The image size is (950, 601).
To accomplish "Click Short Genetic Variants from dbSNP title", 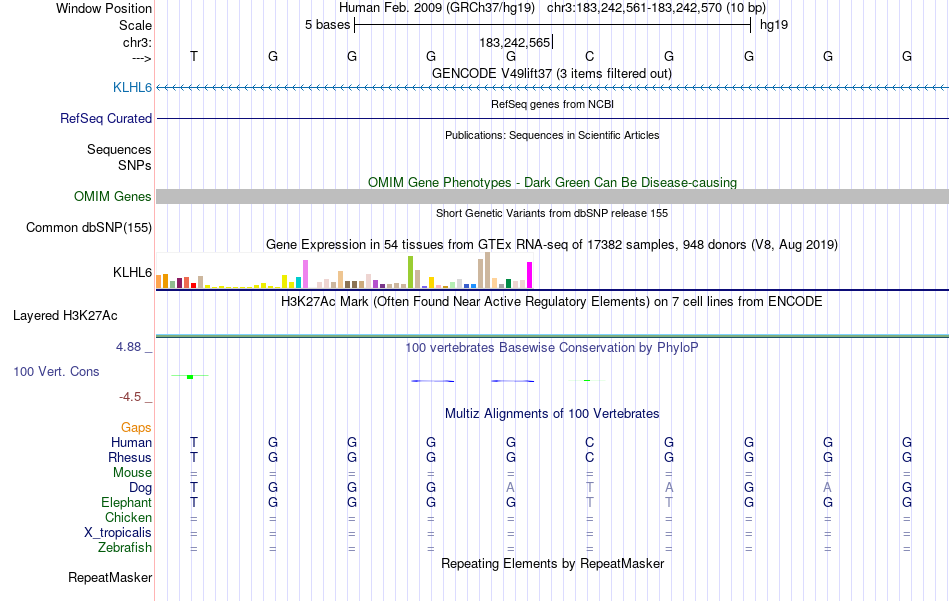I will (x=552, y=213).
